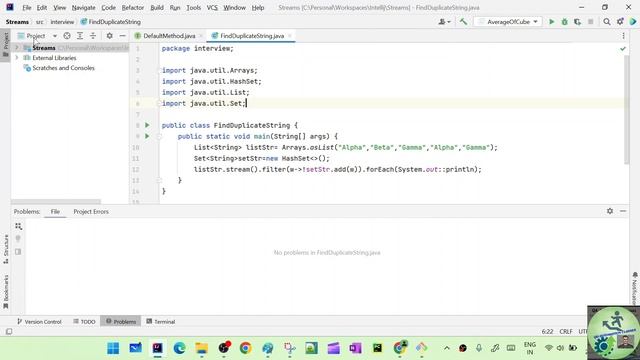This screenshot has width=640, height=360.
Task: Click the top icon in Problems sidebar
Action: 18,226
